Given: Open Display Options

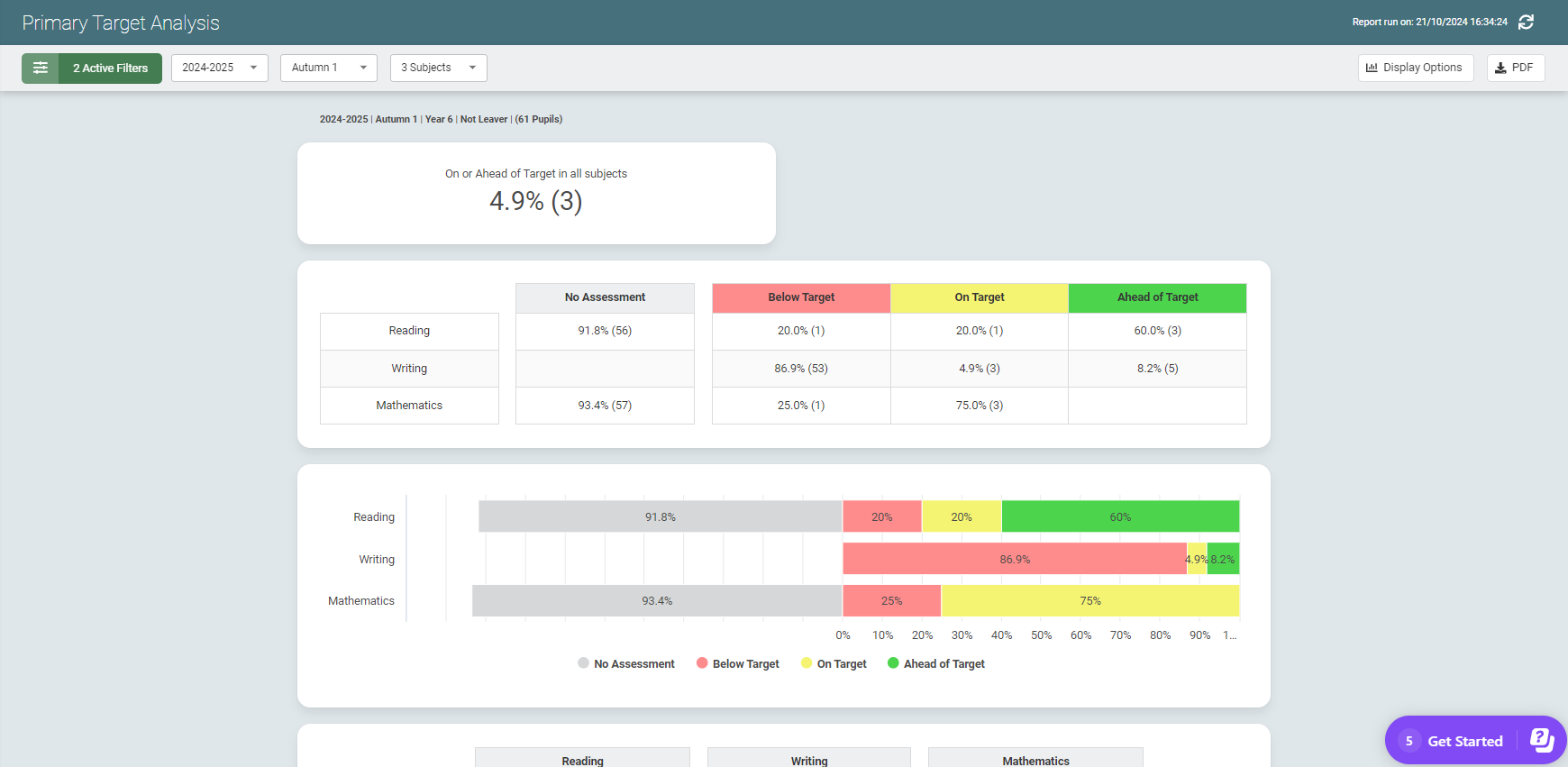Looking at the screenshot, I should coord(1415,68).
